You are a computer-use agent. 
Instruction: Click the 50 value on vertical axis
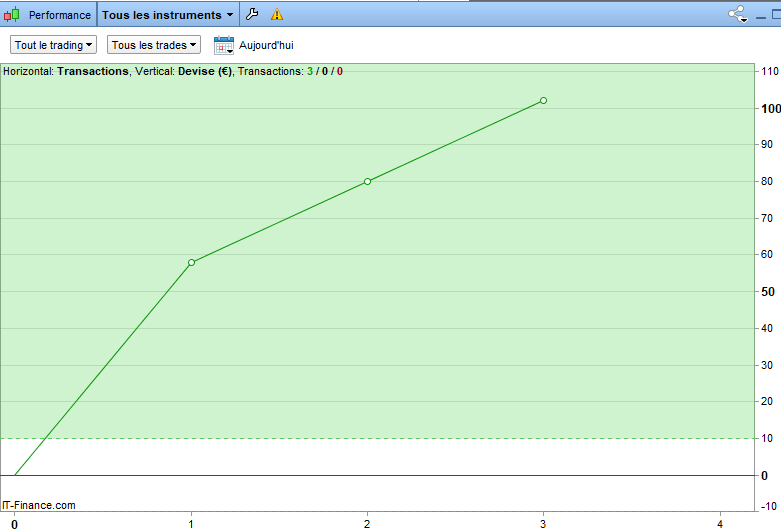click(768, 292)
